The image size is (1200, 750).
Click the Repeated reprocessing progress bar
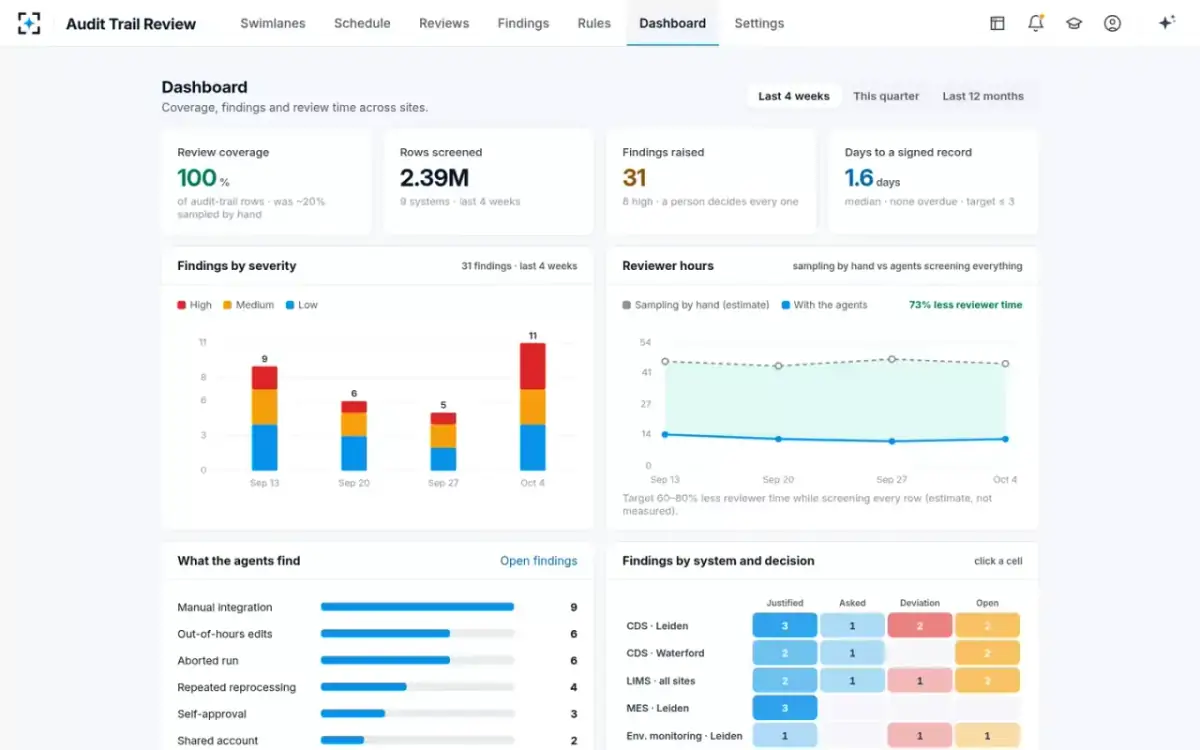click(417, 687)
